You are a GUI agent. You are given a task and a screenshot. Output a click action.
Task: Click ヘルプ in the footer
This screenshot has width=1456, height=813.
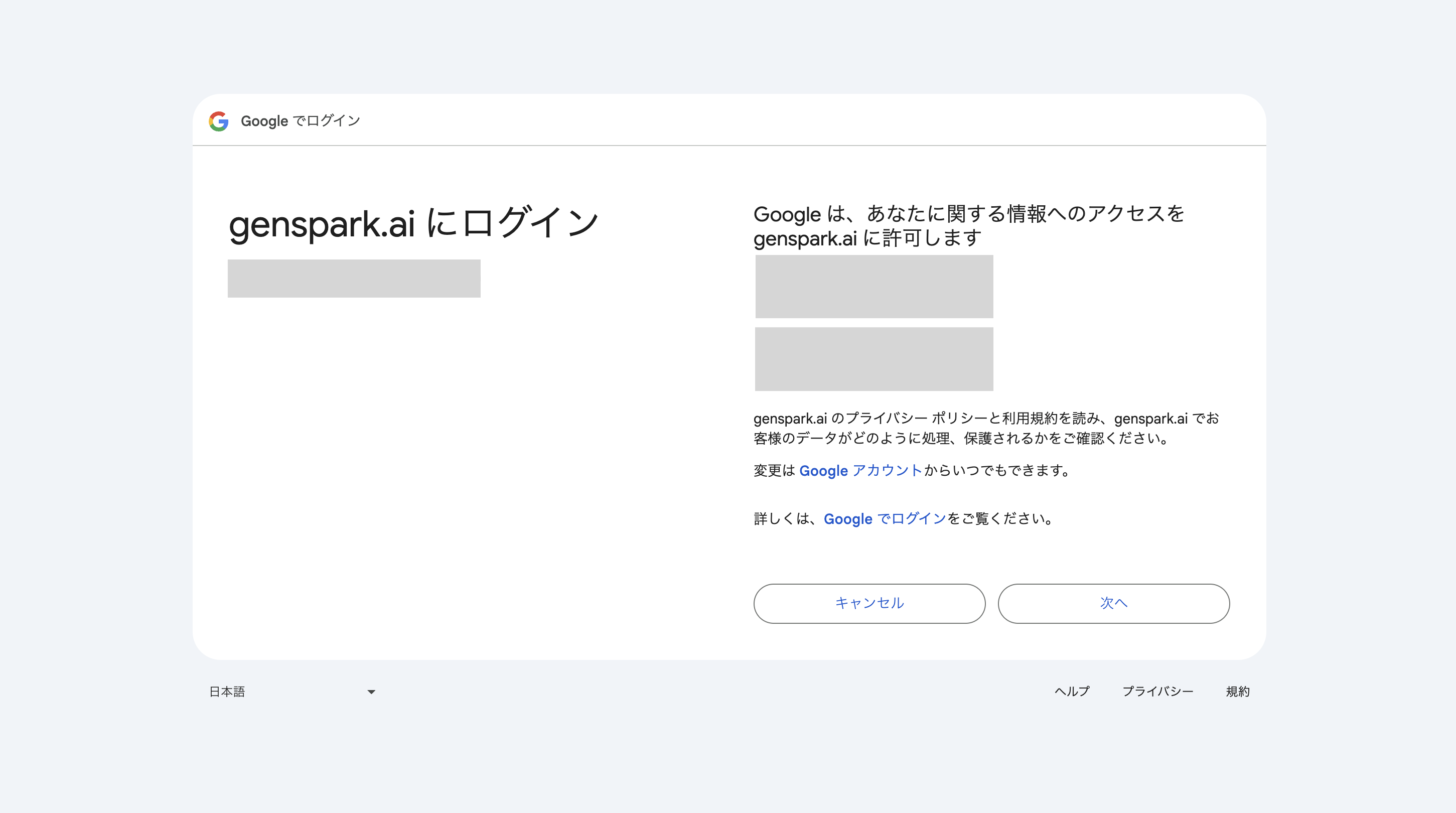pyautogui.click(x=1071, y=692)
